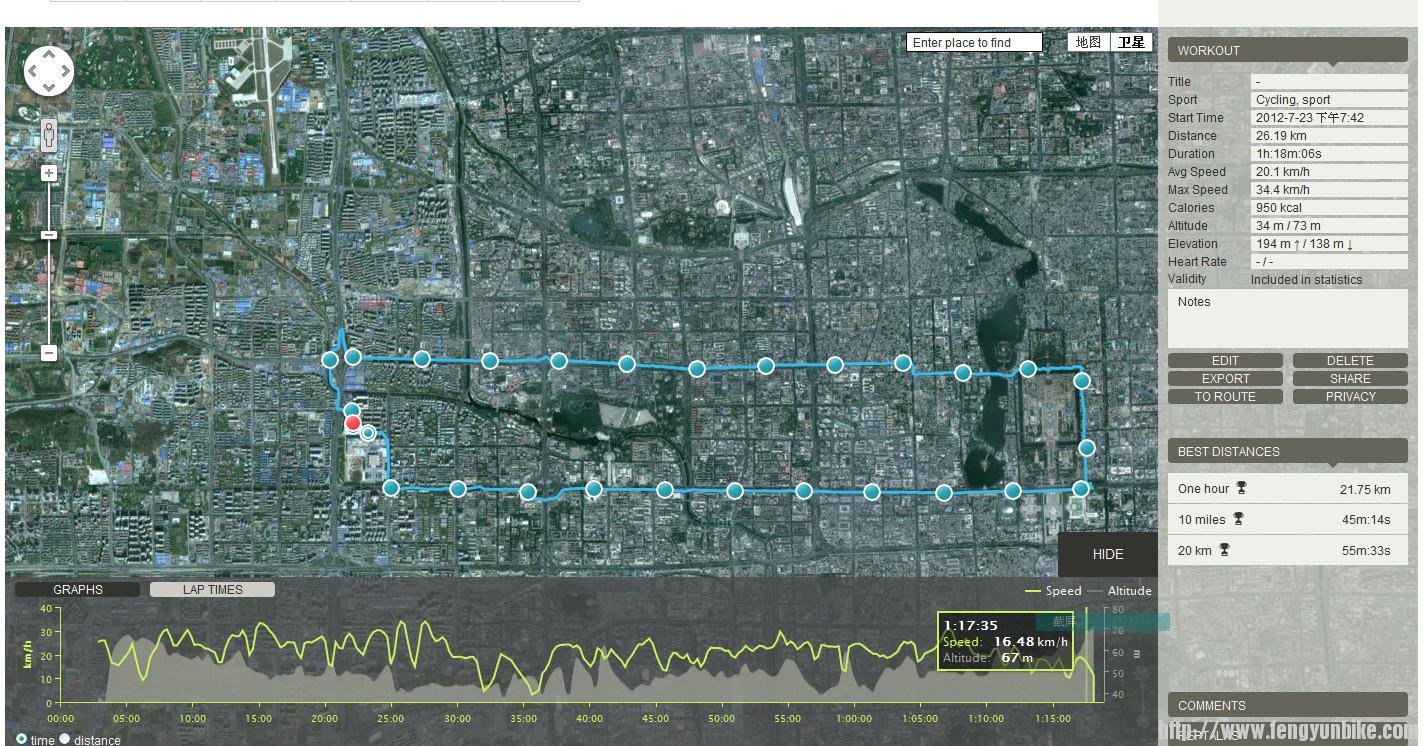Click the trophy icon beside 10 miles
Viewport: 1423px width, 746px height.
[1238, 518]
